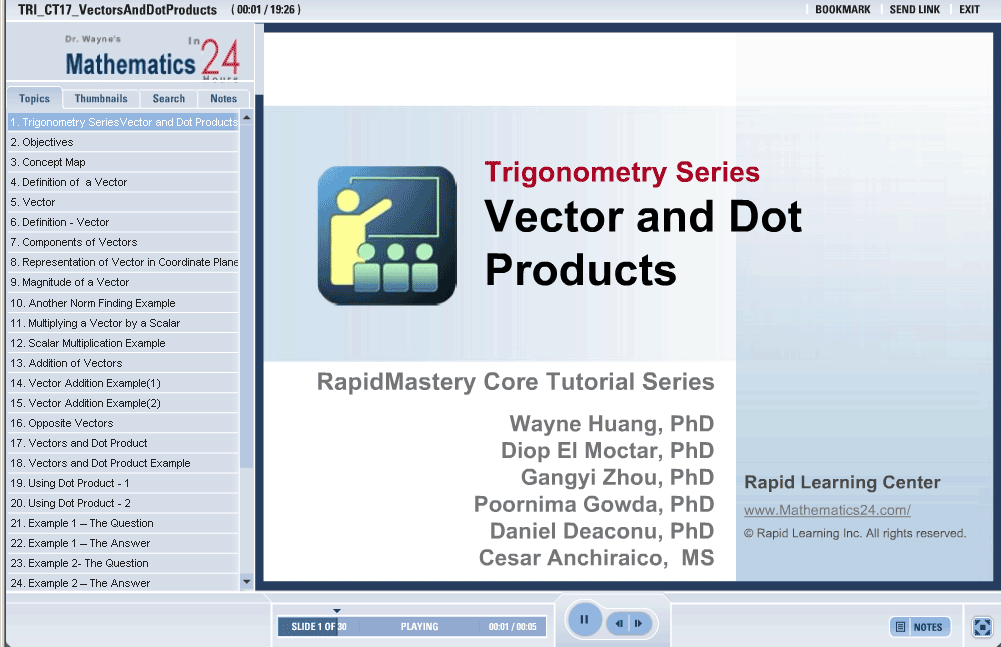Open topic 21 Example 1 – The Question

[123, 523]
